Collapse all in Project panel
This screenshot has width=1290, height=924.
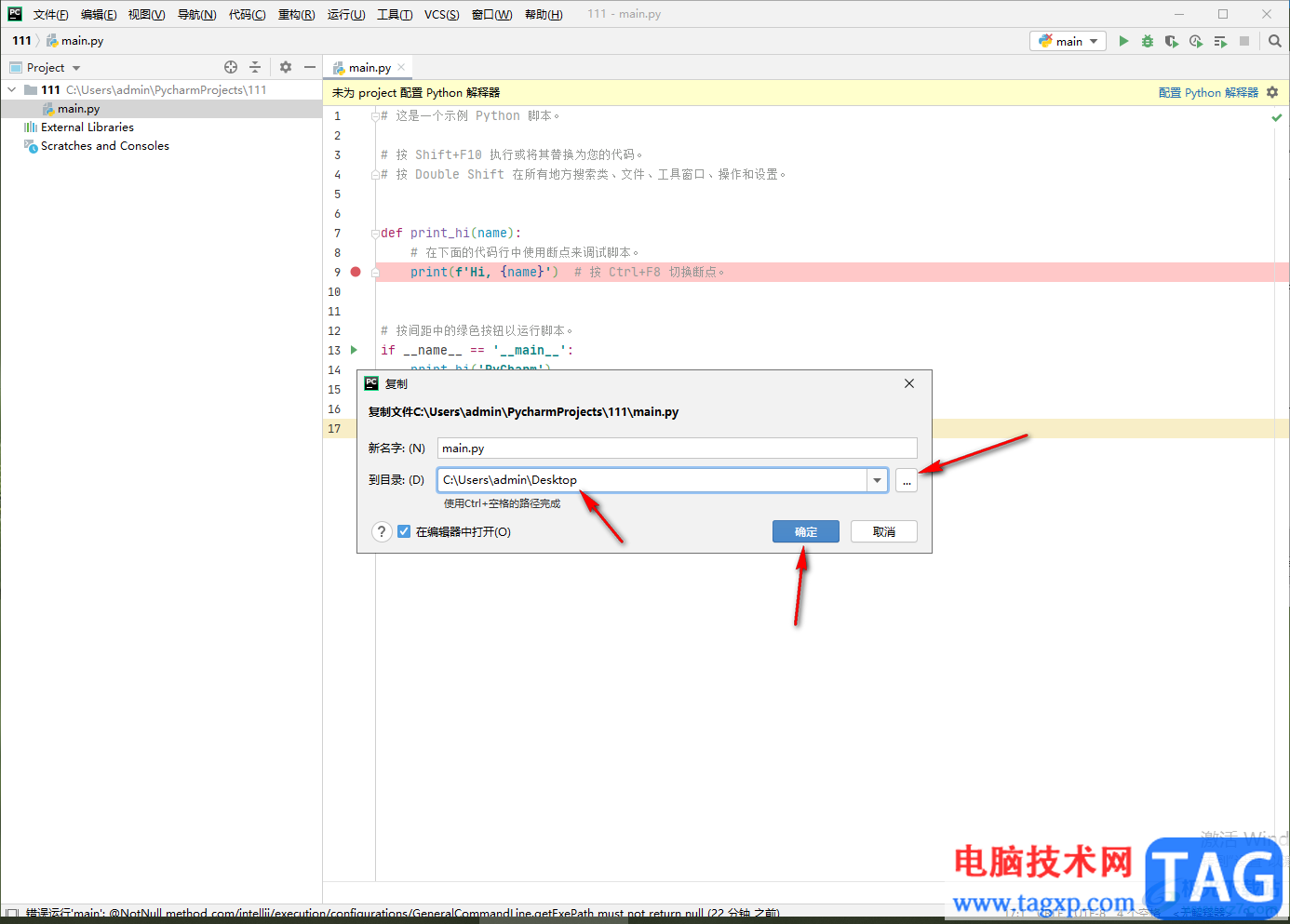tap(255, 67)
